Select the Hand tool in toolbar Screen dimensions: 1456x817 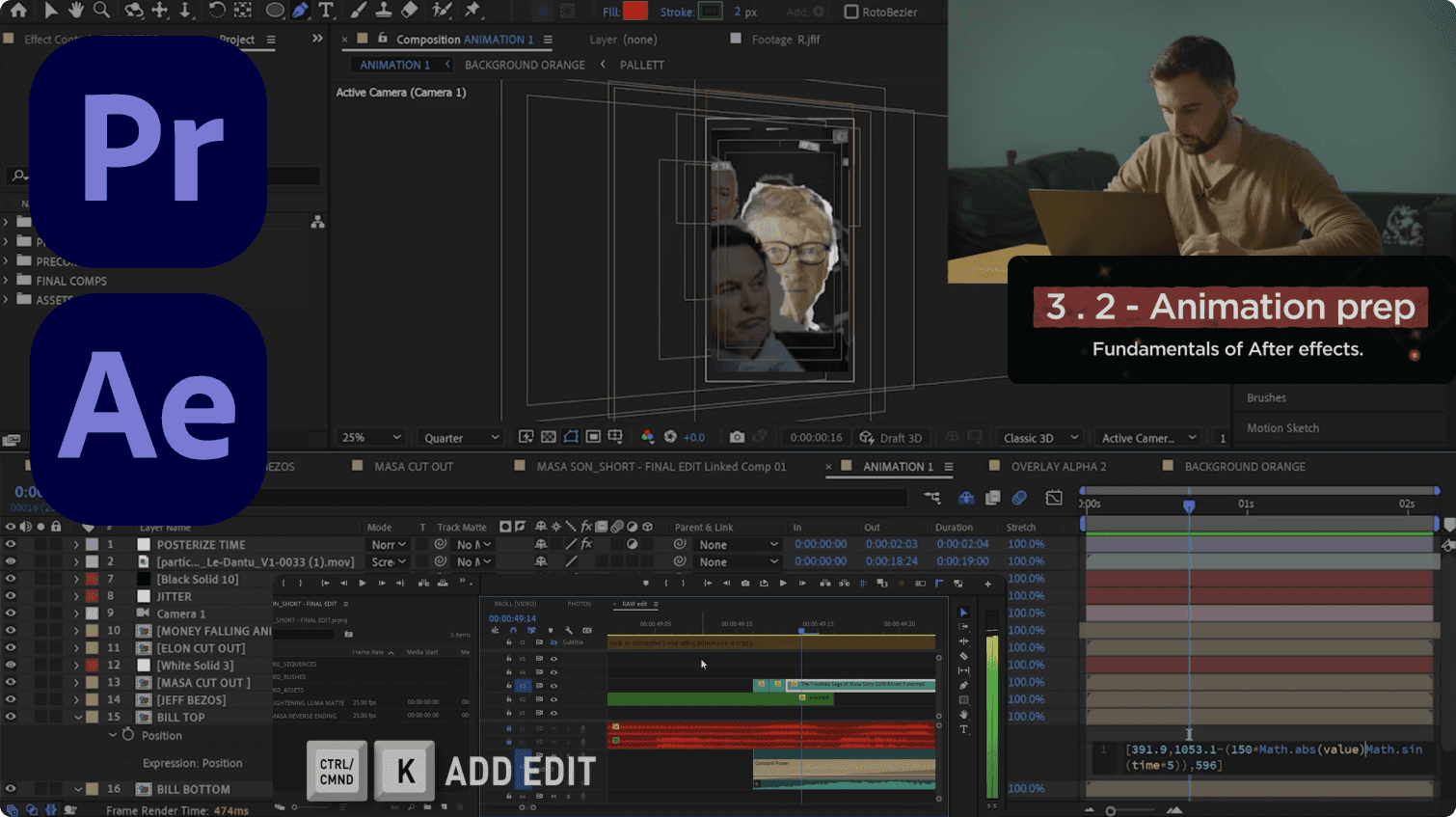(x=75, y=11)
